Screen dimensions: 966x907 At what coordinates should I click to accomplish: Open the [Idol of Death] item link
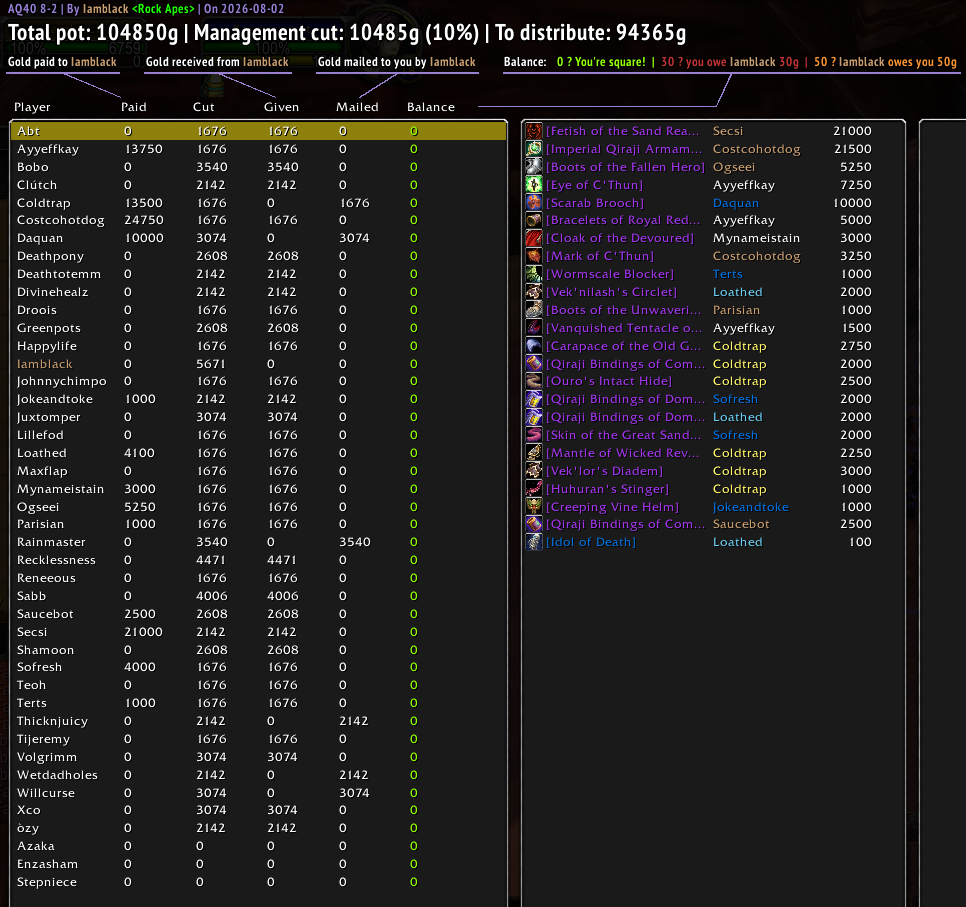pyautogui.click(x=591, y=542)
